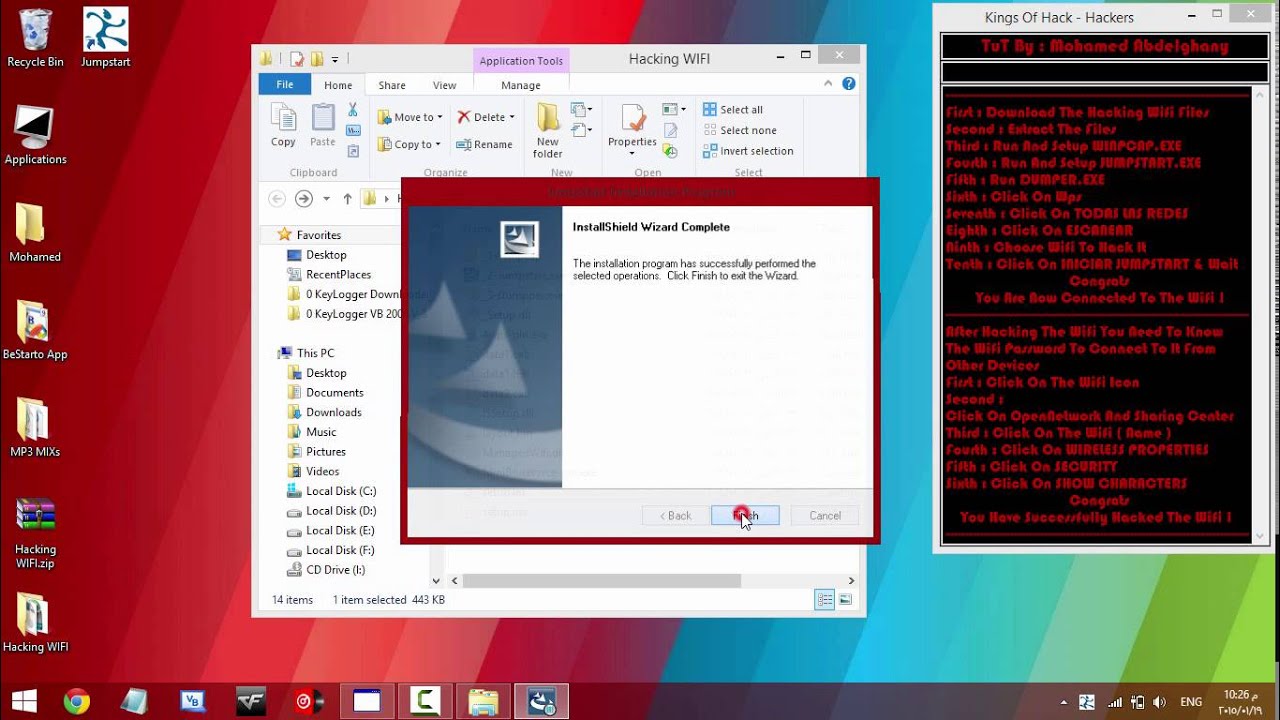1280x720 pixels.
Task: Click the Windows Start button
Action: (x=24, y=701)
